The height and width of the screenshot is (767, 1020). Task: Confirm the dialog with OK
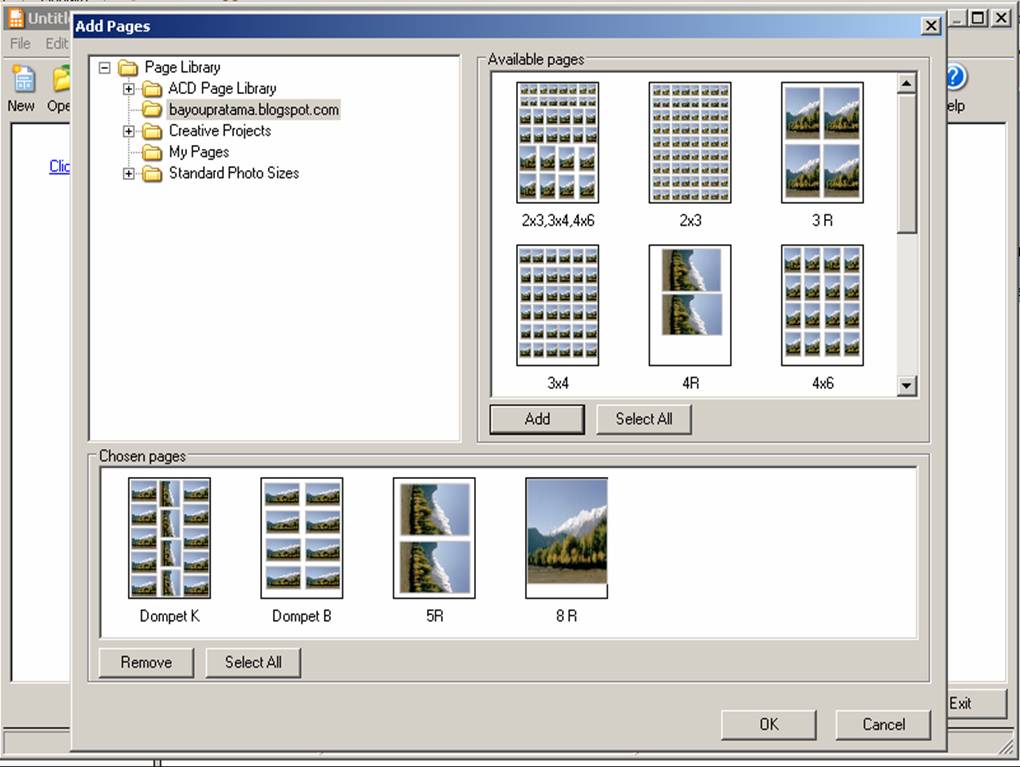(768, 724)
